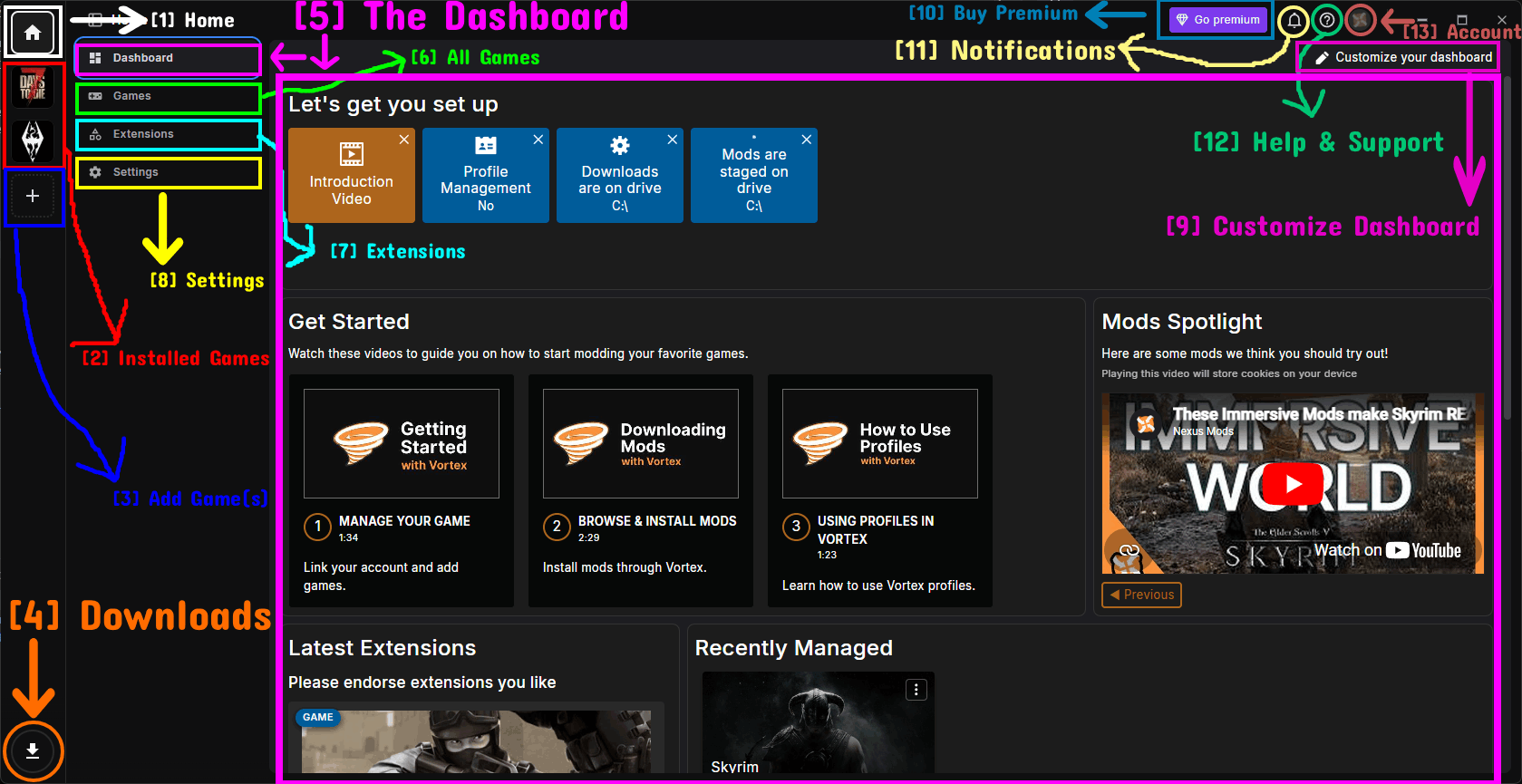Click the GAME extension thumbnail under Latest Extensions
This screenshot has height=784, width=1522.
click(x=476, y=740)
